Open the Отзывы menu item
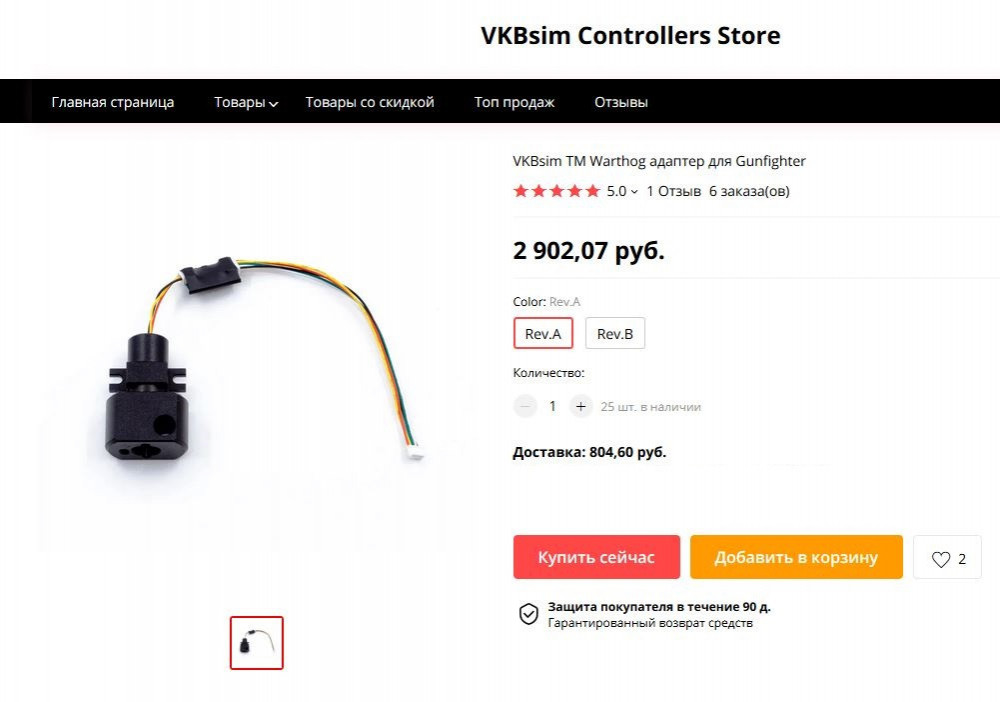Viewport: 1000px width, 702px height. coord(621,102)
